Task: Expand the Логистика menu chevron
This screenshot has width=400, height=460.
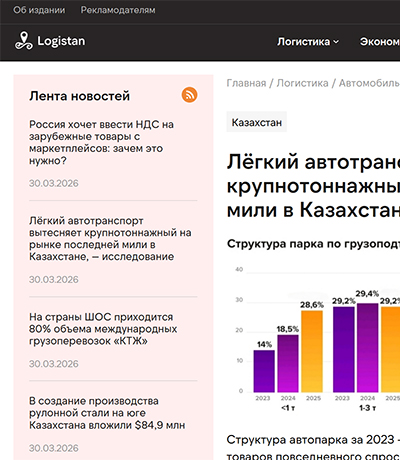Action: 336,42
